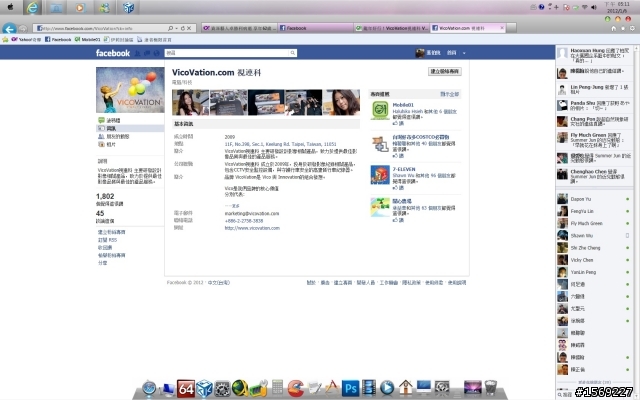Click the Wi-Fi icon in the menu bar
This screenshot has width=640, height=400.
tap(584, 7)
